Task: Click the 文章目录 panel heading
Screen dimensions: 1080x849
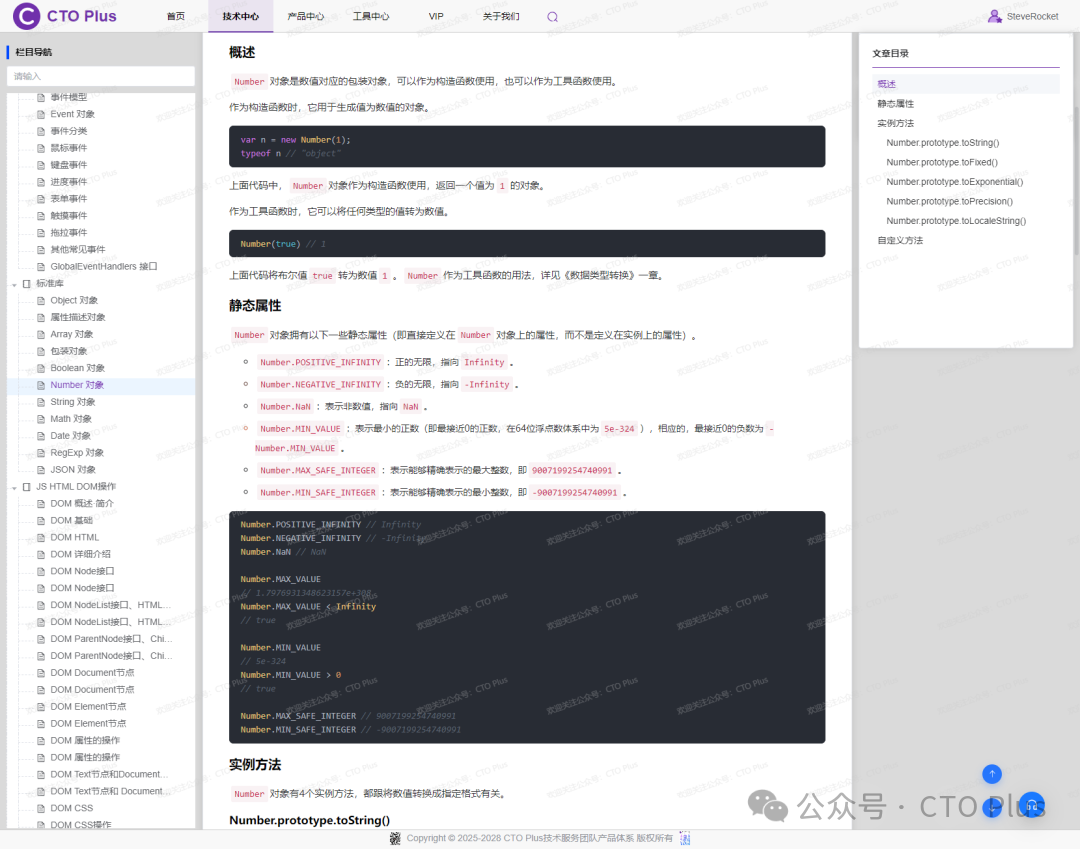Action: [890, 53]
